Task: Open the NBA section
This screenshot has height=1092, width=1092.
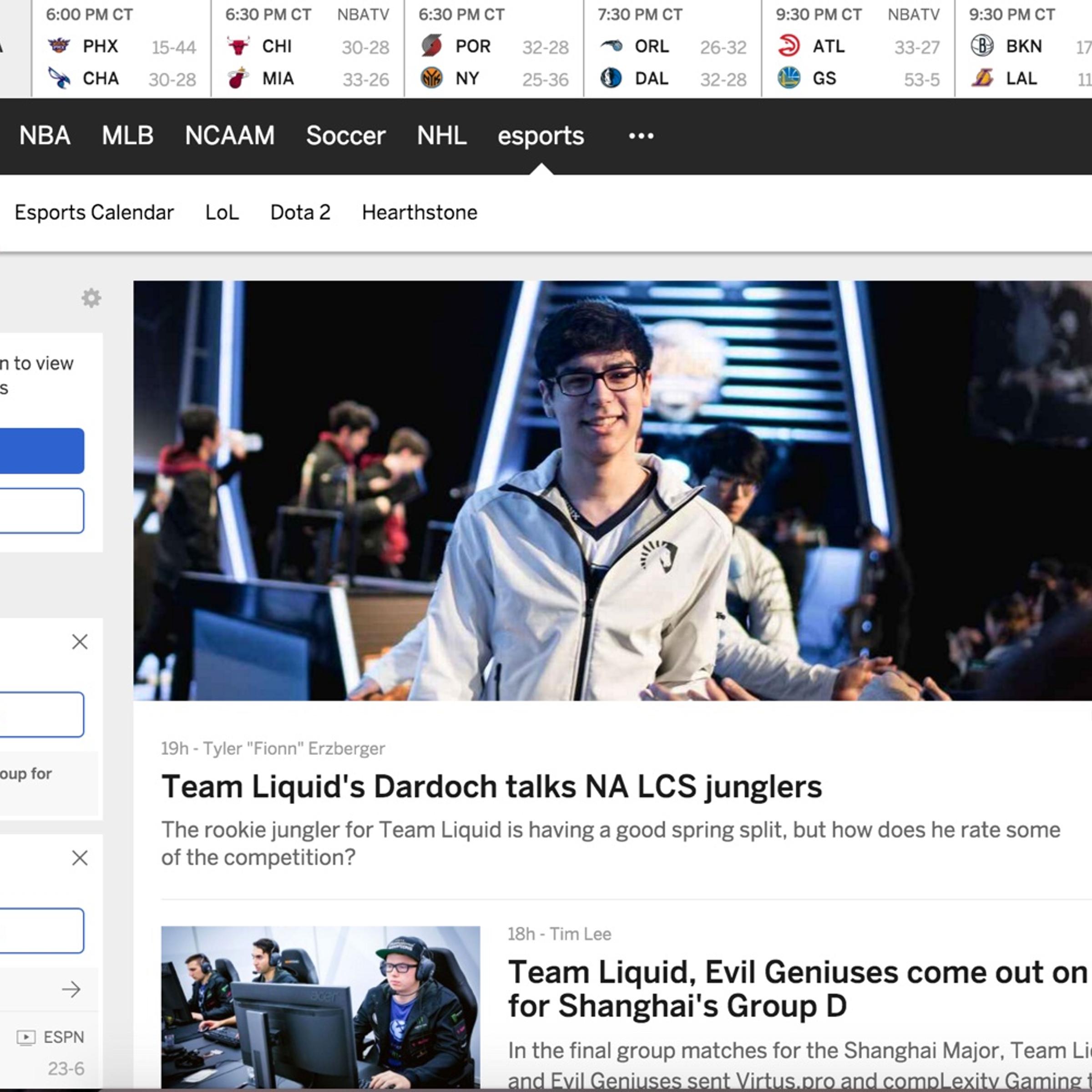Action: pos(45,136)
